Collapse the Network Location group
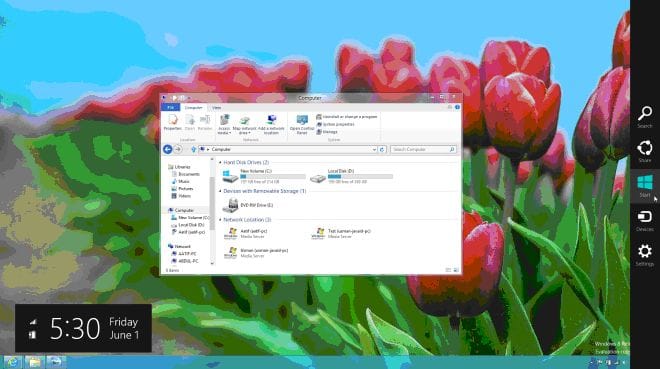This screenshot has height=369, width=660. coord(220,220)
